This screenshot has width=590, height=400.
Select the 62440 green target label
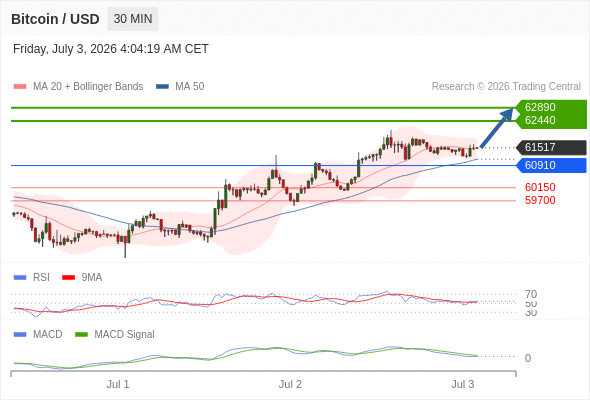pos(540,120)
